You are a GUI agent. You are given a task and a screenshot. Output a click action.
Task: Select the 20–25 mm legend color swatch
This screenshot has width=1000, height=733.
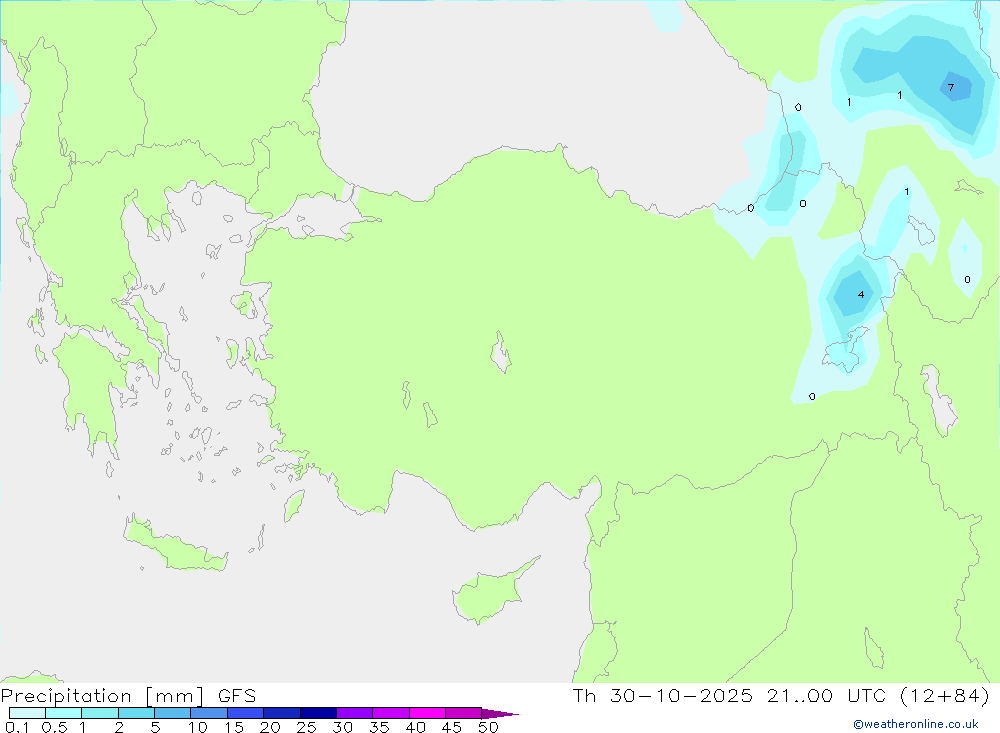pyautogui.click(x=282, y=713)
